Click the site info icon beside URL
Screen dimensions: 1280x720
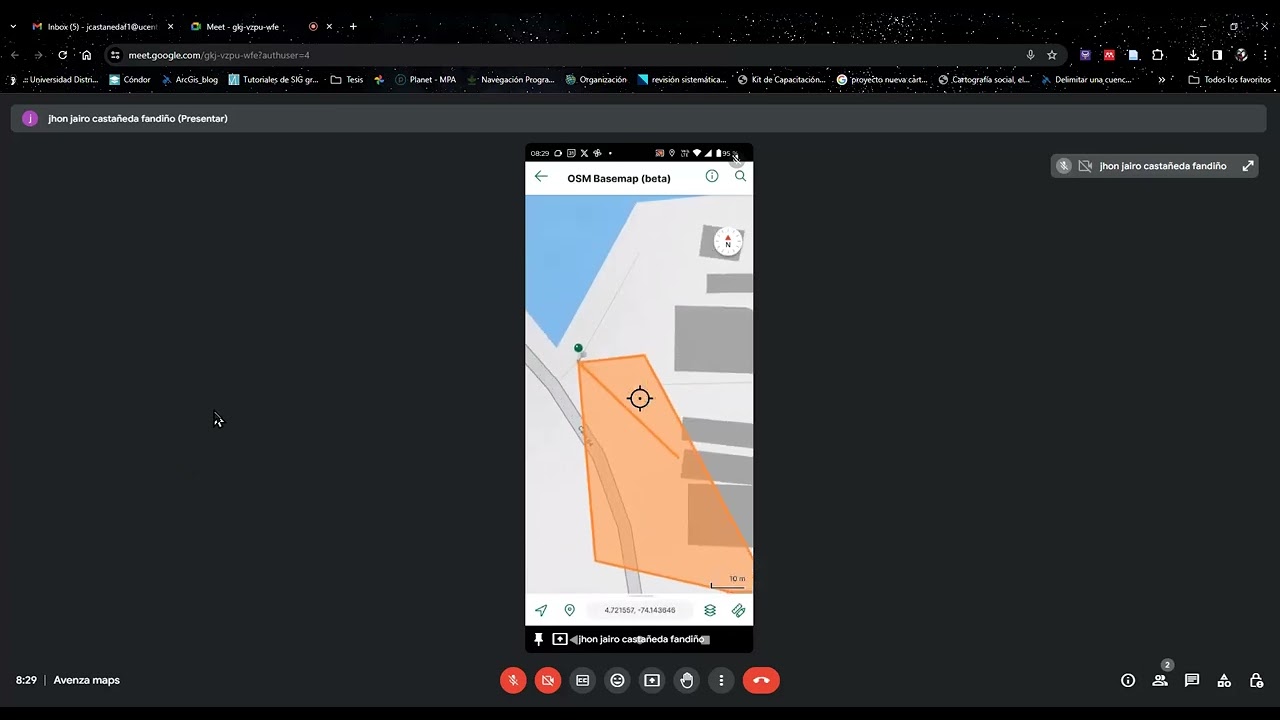115,55
